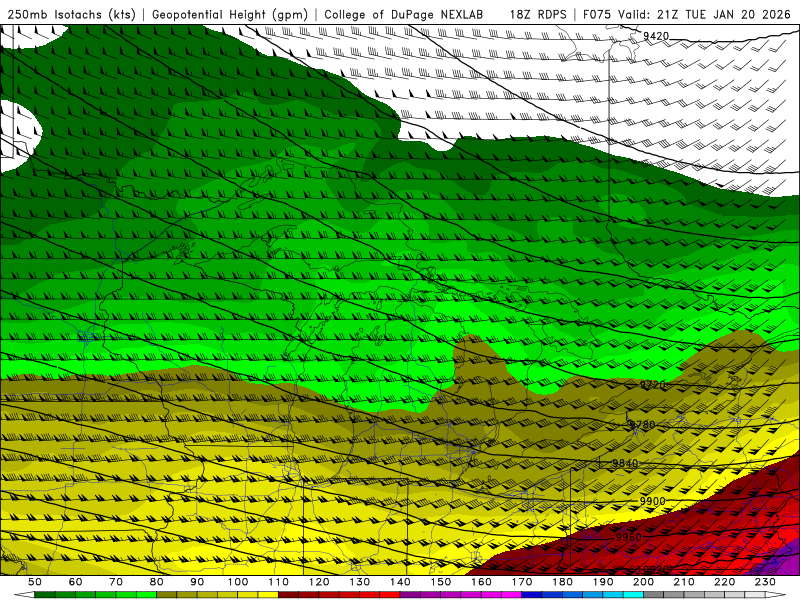The image size is (800, 600).
Task: Click the 60 value on the isotach scale
Action: click(x=76, y=582)
